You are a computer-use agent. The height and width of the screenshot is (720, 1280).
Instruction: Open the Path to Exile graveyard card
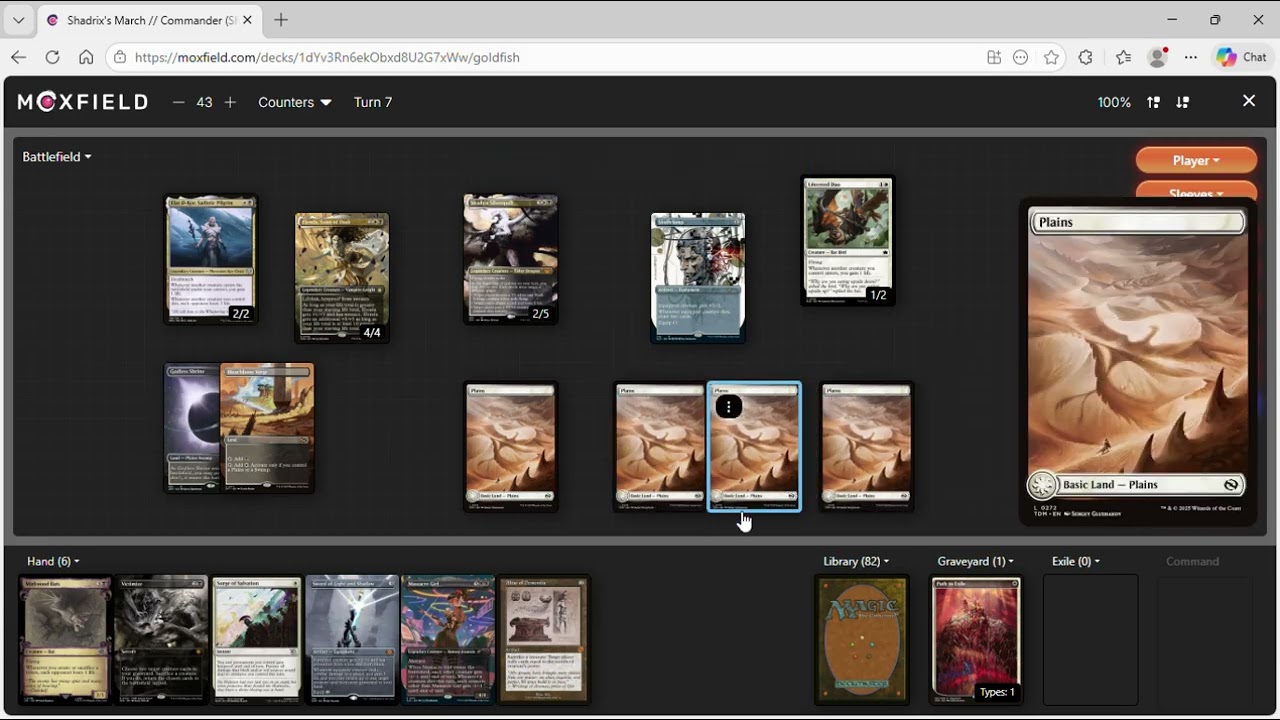tap(977, 640)
